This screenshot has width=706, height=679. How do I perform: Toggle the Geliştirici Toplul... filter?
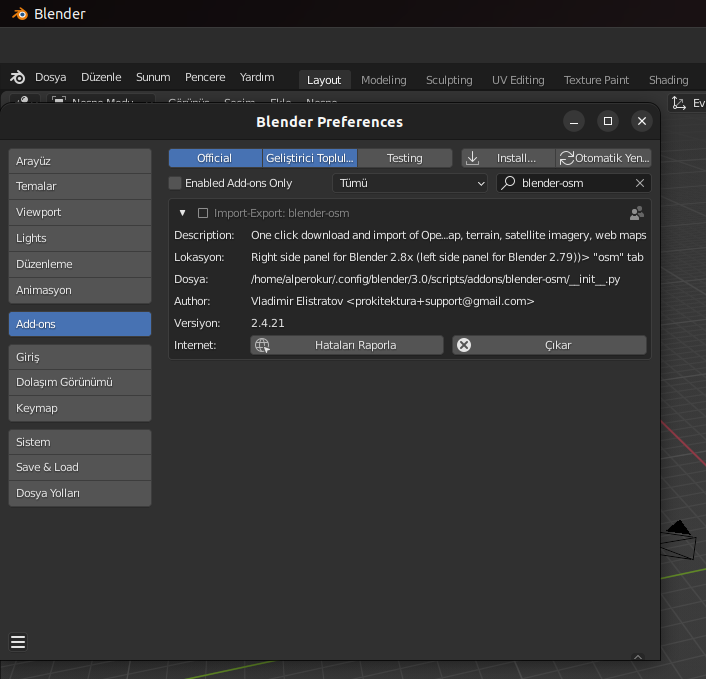310,158
